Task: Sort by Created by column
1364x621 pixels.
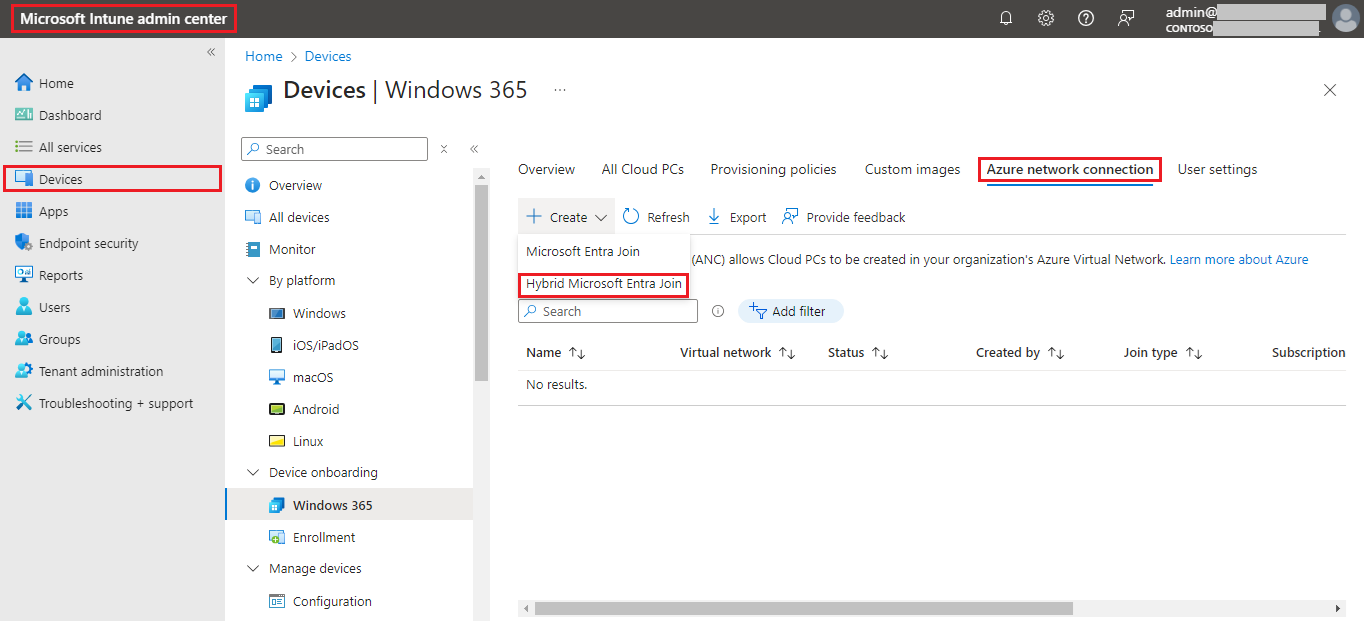Action: pyautogui.click(x=1020, y=352)
